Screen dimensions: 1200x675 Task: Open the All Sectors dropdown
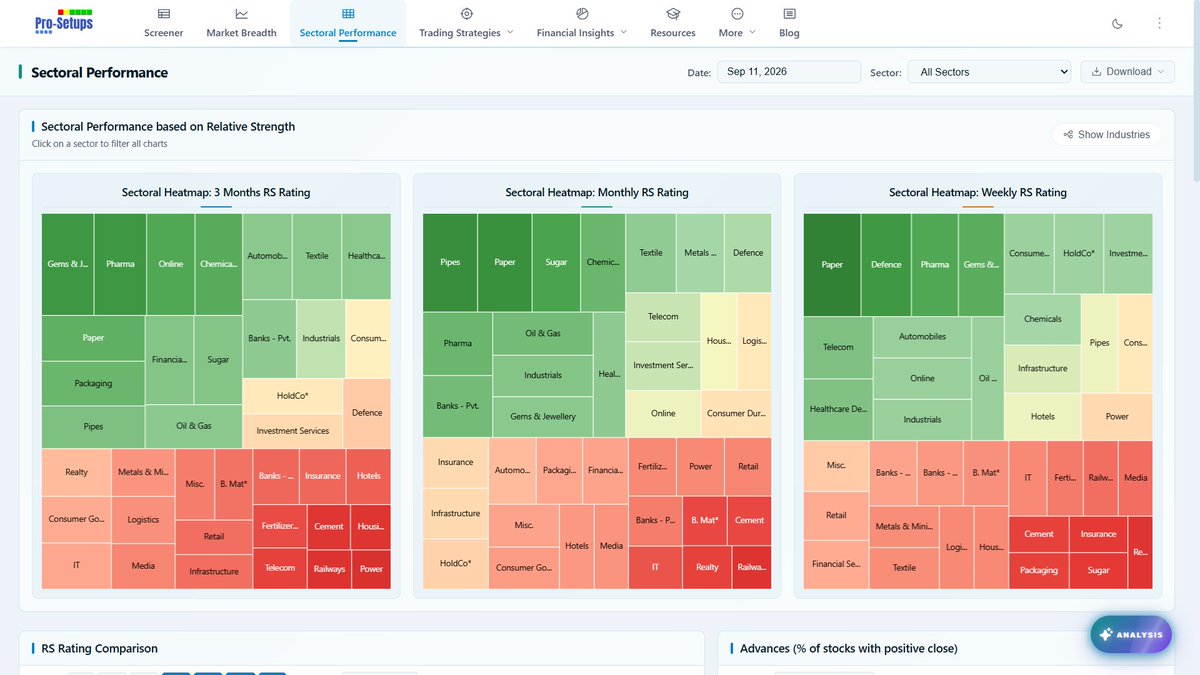989,72
